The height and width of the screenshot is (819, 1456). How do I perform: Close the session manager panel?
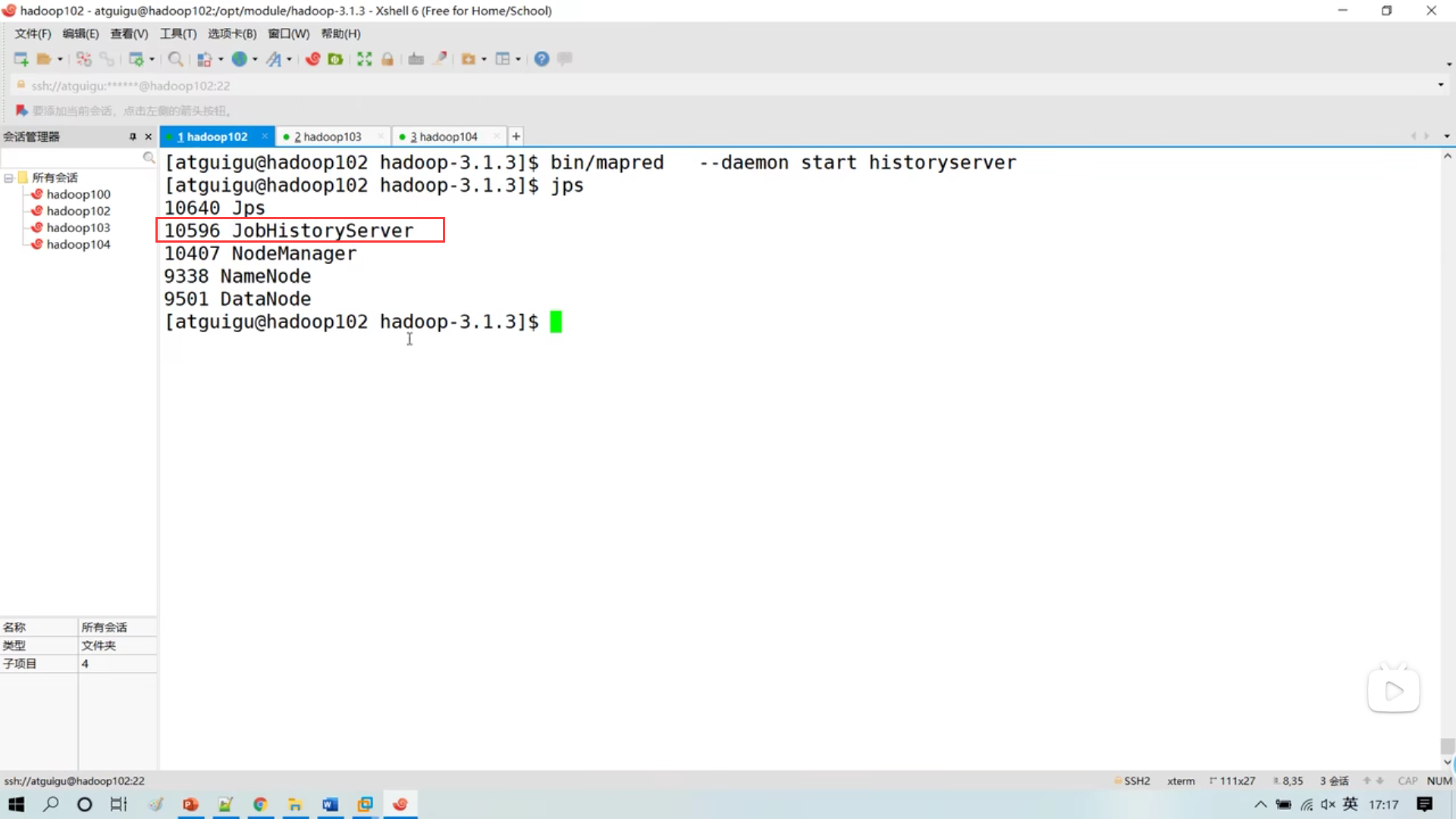coord(149,136)
